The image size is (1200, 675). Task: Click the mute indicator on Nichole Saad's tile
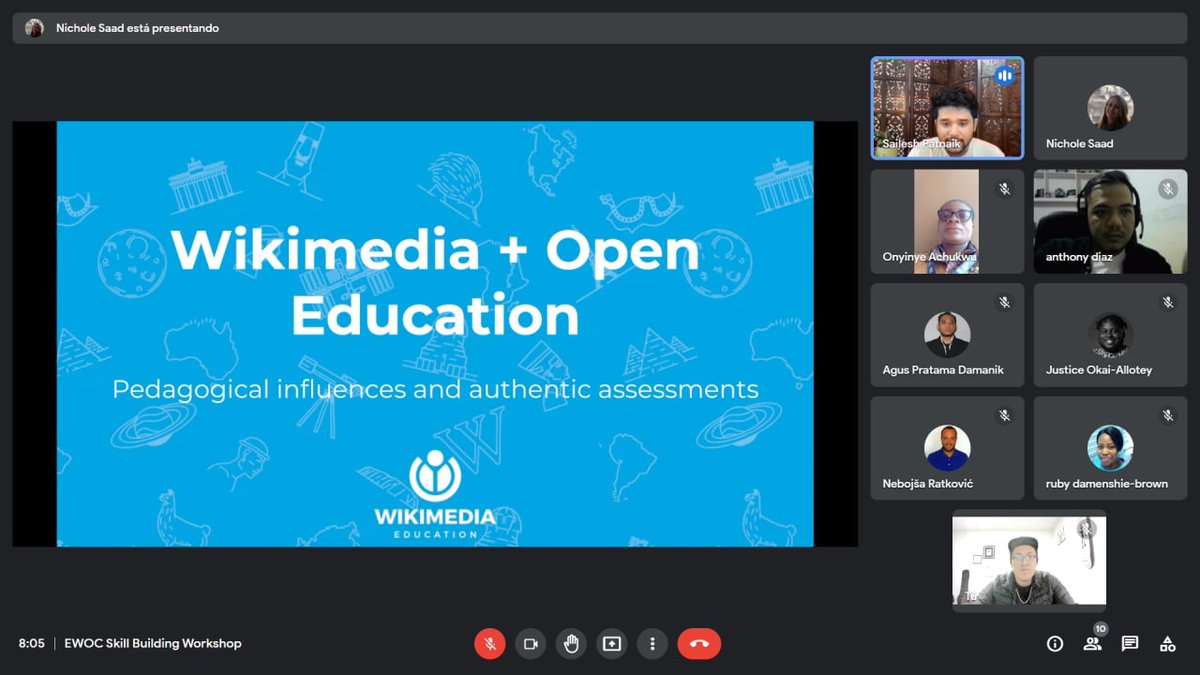click(x=1167, y=75)
